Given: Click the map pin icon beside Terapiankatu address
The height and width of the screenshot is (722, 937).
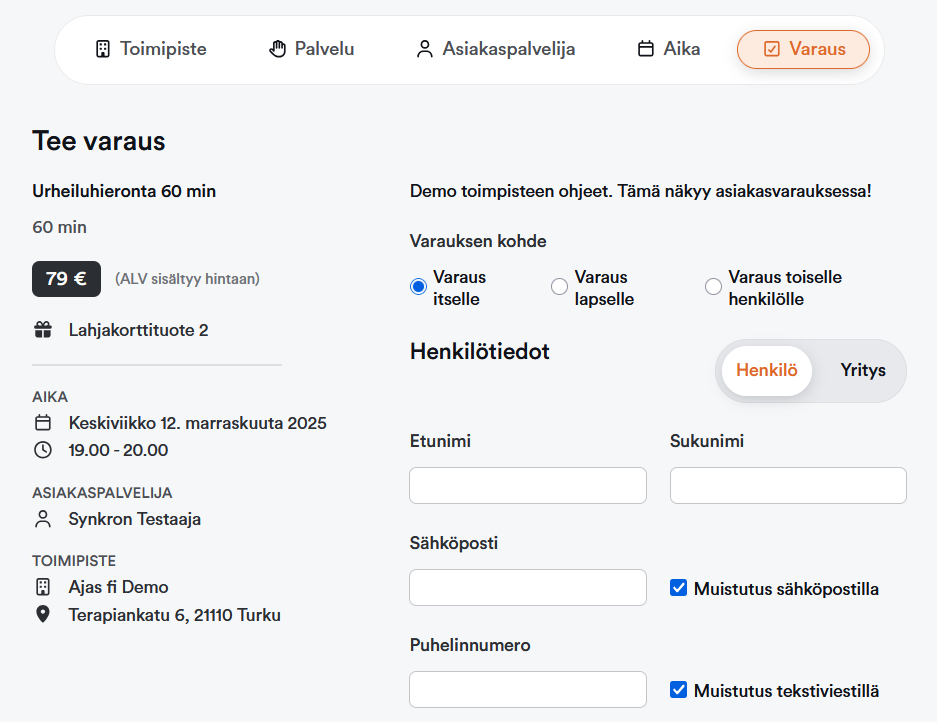Looking at the screenshot, I should click(x=43, y=614).
